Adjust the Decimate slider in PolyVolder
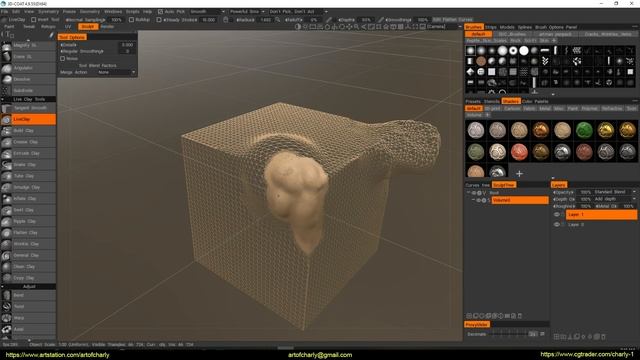This screenshot has width=640, height=360. (x=513, y=334)
